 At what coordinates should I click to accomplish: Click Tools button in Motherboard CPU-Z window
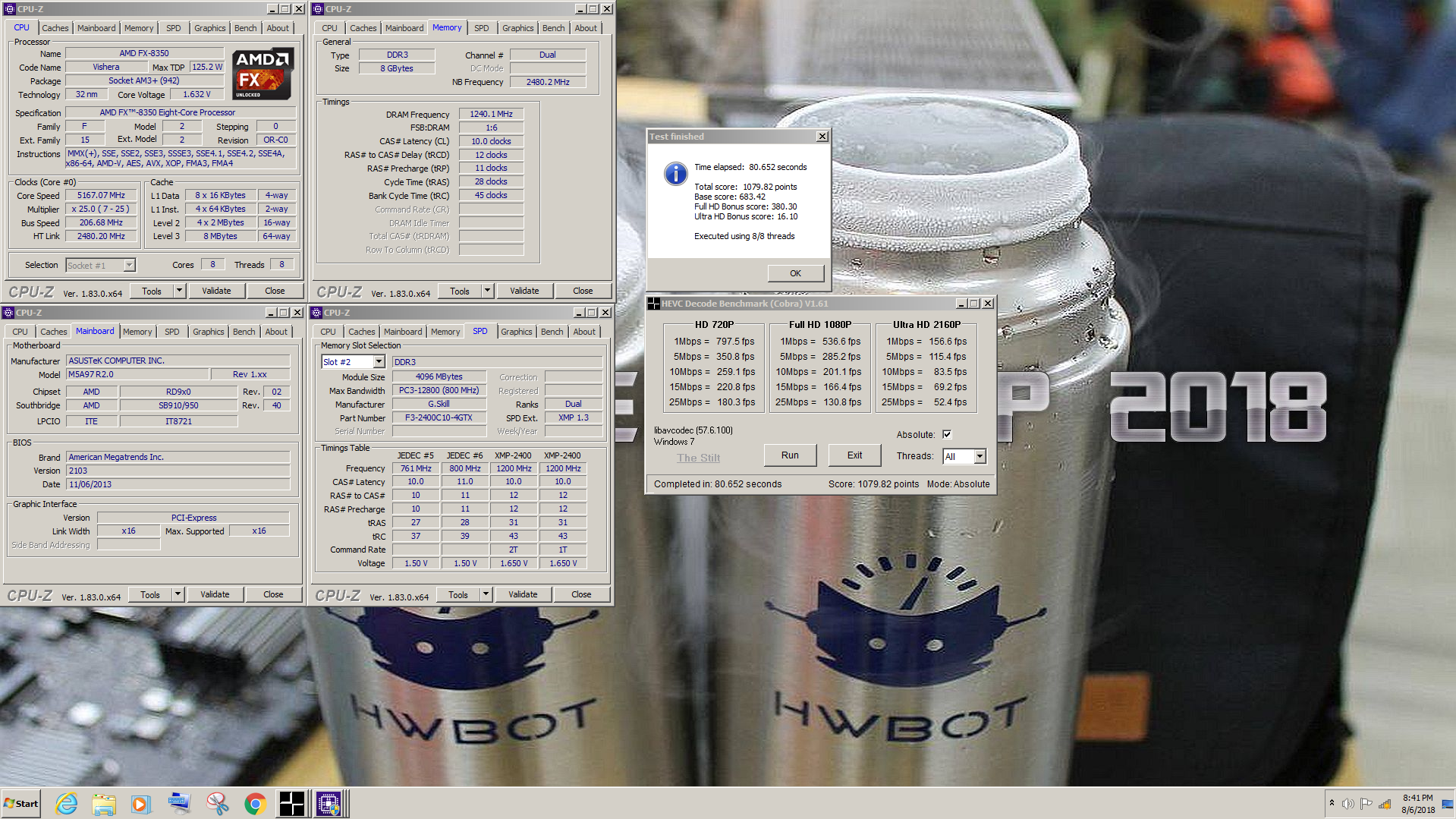[150, 594]
